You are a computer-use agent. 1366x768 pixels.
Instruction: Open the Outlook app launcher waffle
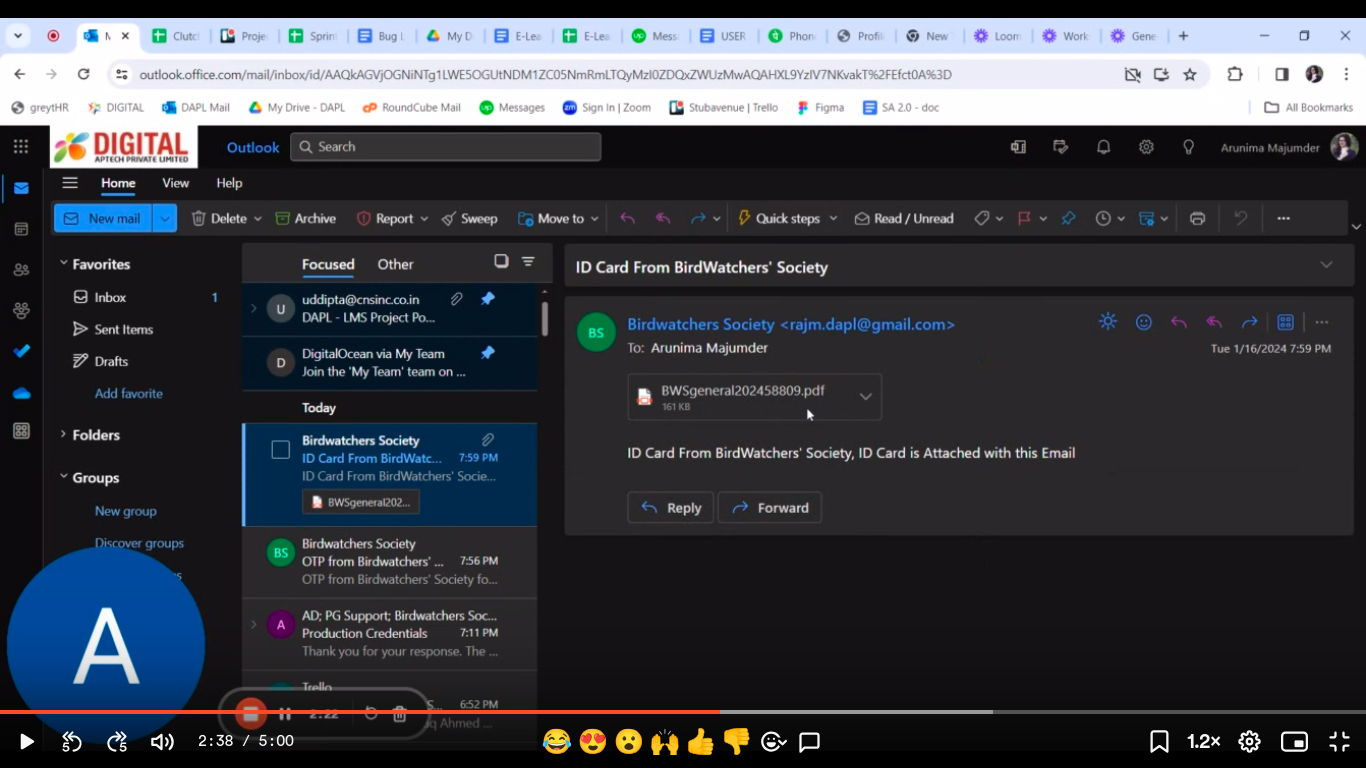coord(21,147)
